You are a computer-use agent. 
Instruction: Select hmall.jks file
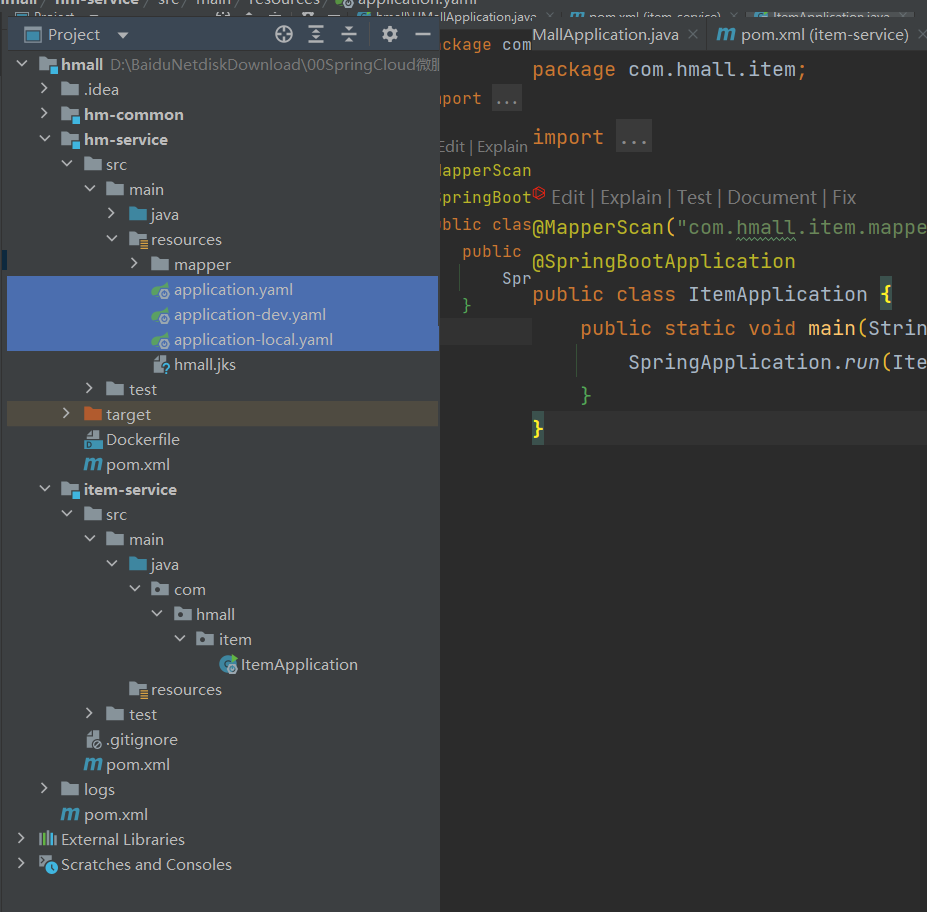[x=205, y=365]
